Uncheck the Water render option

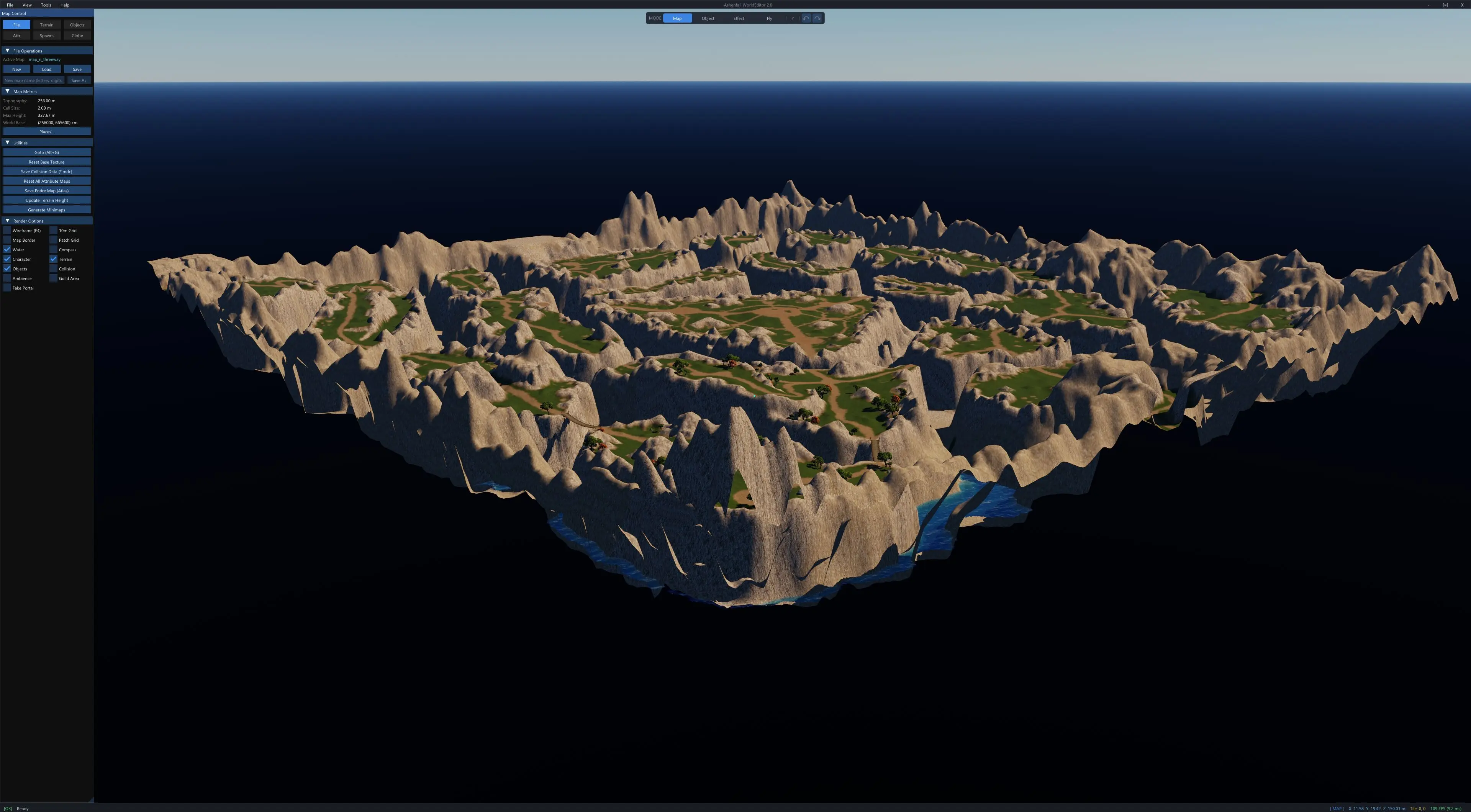(7, 250)
